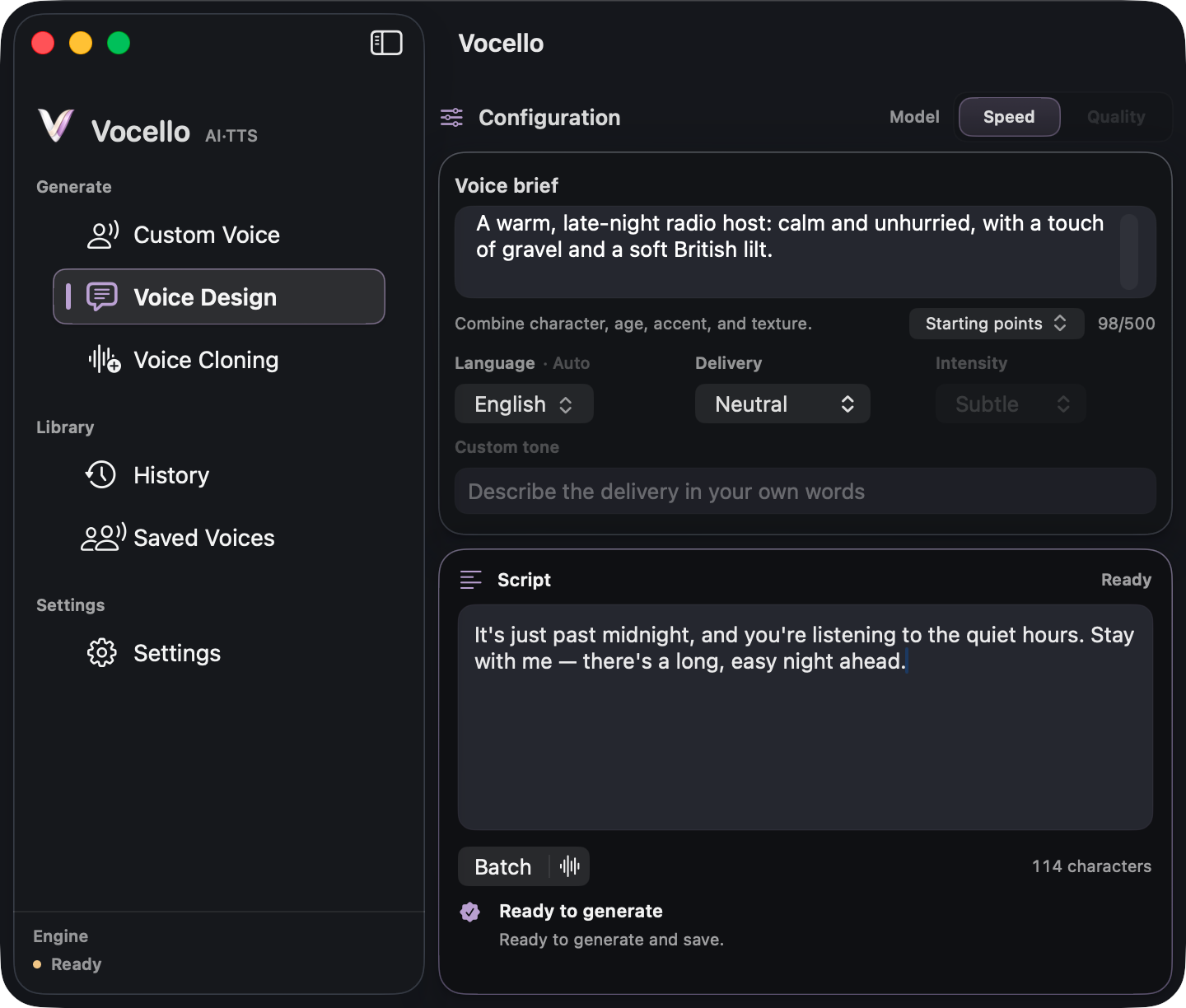Open Settings from the sidebar
Image resolution: width=1186 pixels, height=1008 pixels.
click(219, 653)
